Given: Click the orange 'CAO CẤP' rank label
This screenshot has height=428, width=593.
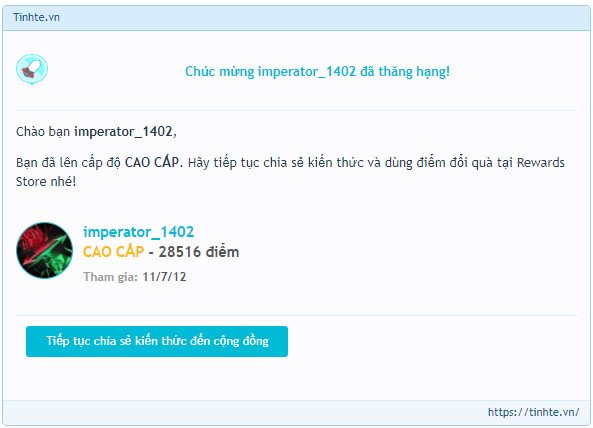Looking at the screenshot, I should point(113,251).
